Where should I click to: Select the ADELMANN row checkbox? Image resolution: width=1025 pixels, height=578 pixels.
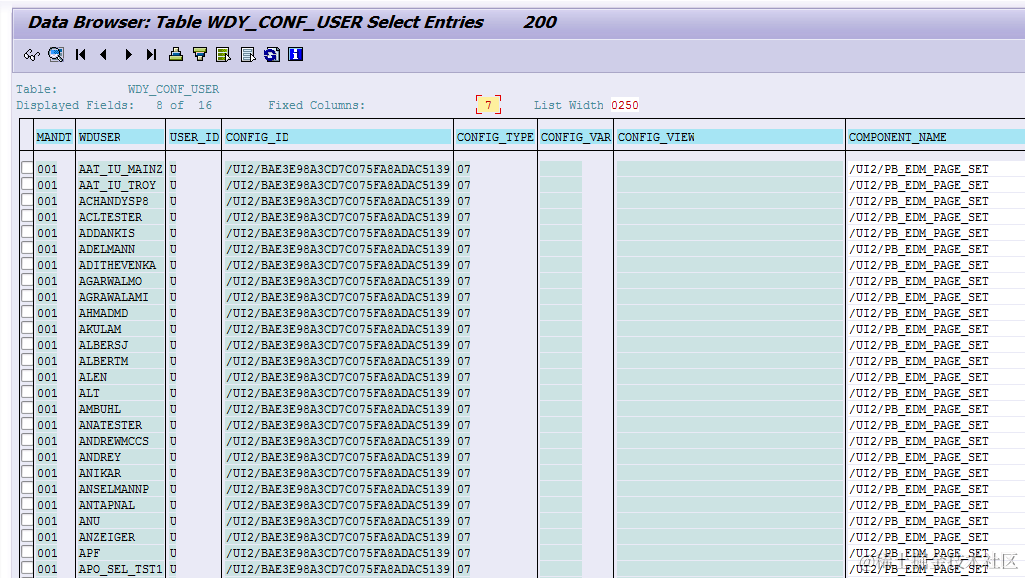point(27,248)
